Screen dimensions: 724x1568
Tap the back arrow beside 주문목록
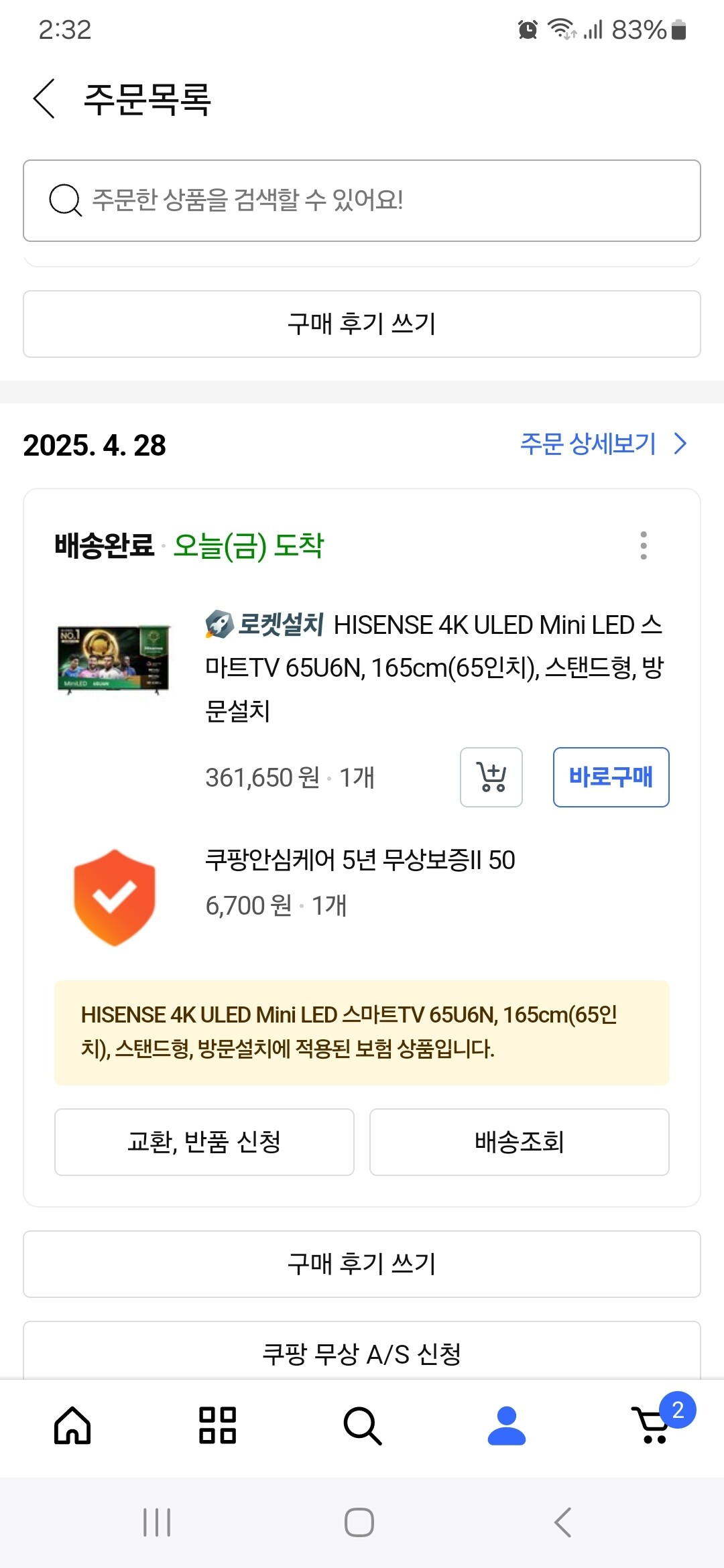pyautogui.click(x=44, y=99)
